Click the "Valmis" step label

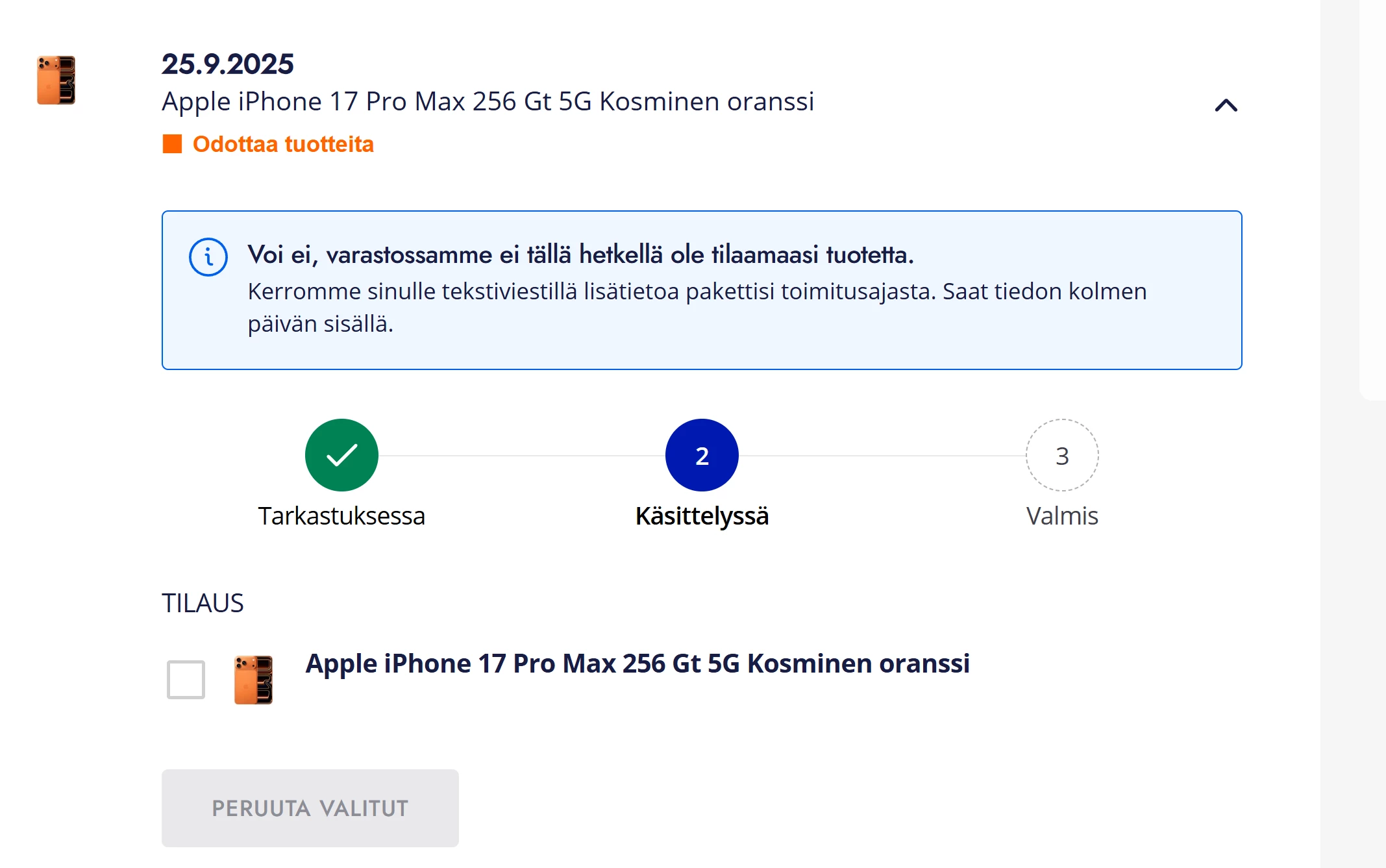pyautogui.click(x=1062, y=516)
